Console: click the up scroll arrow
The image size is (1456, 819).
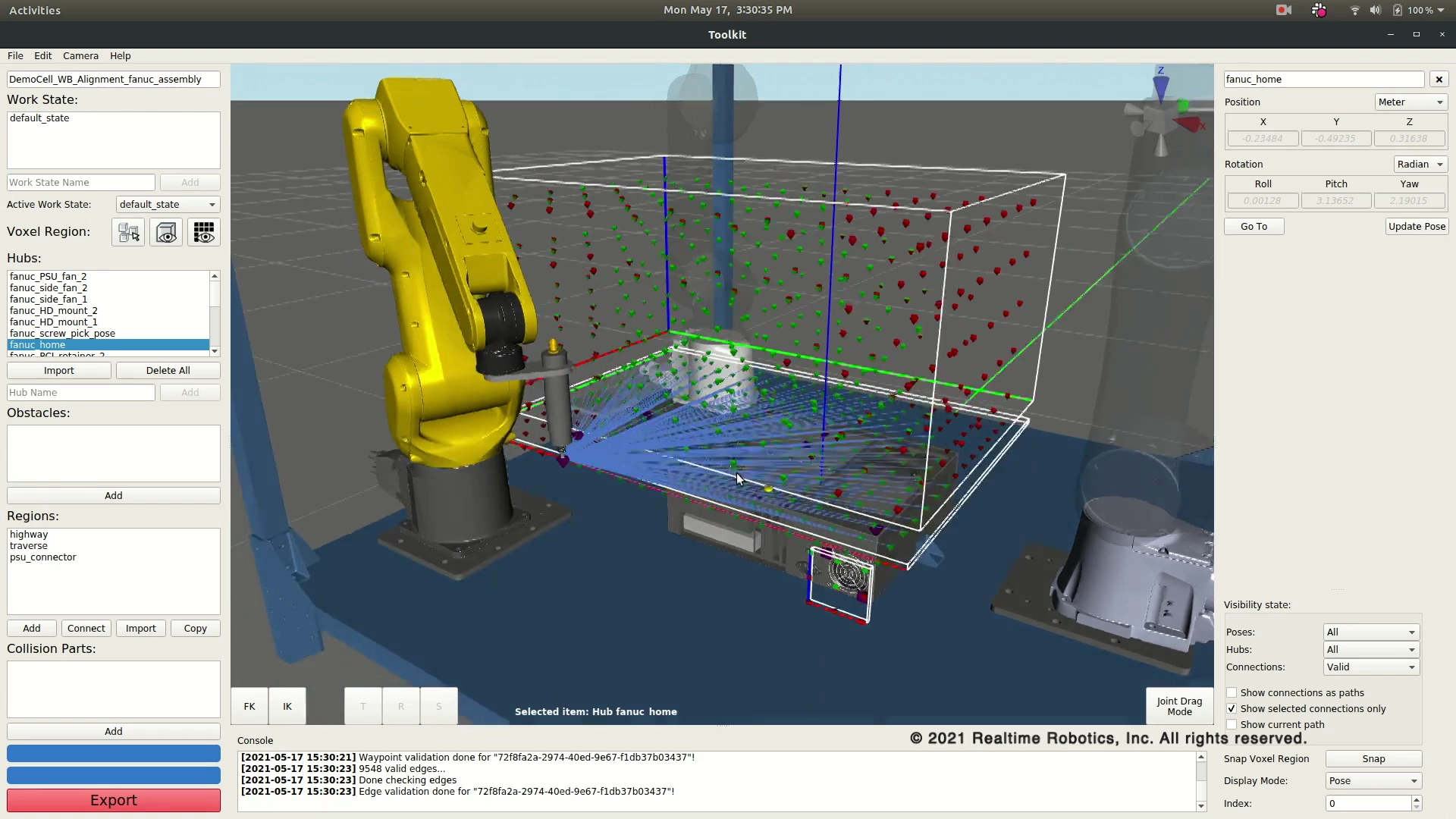(1201, 757)
